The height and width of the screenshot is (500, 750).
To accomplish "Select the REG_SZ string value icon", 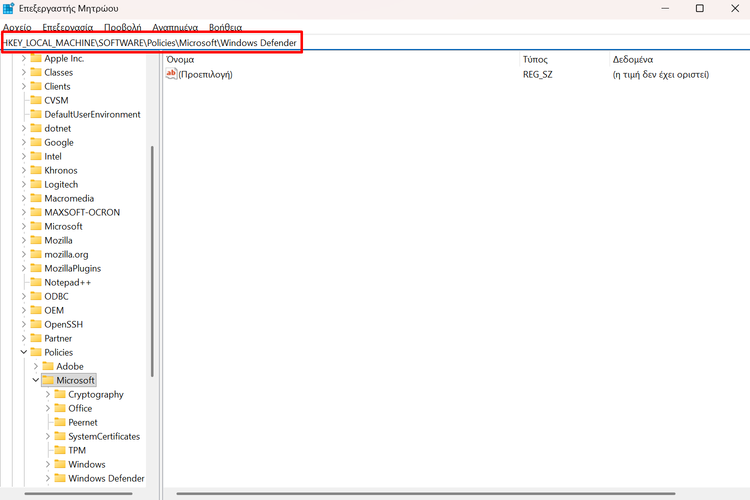I will 171,74.
